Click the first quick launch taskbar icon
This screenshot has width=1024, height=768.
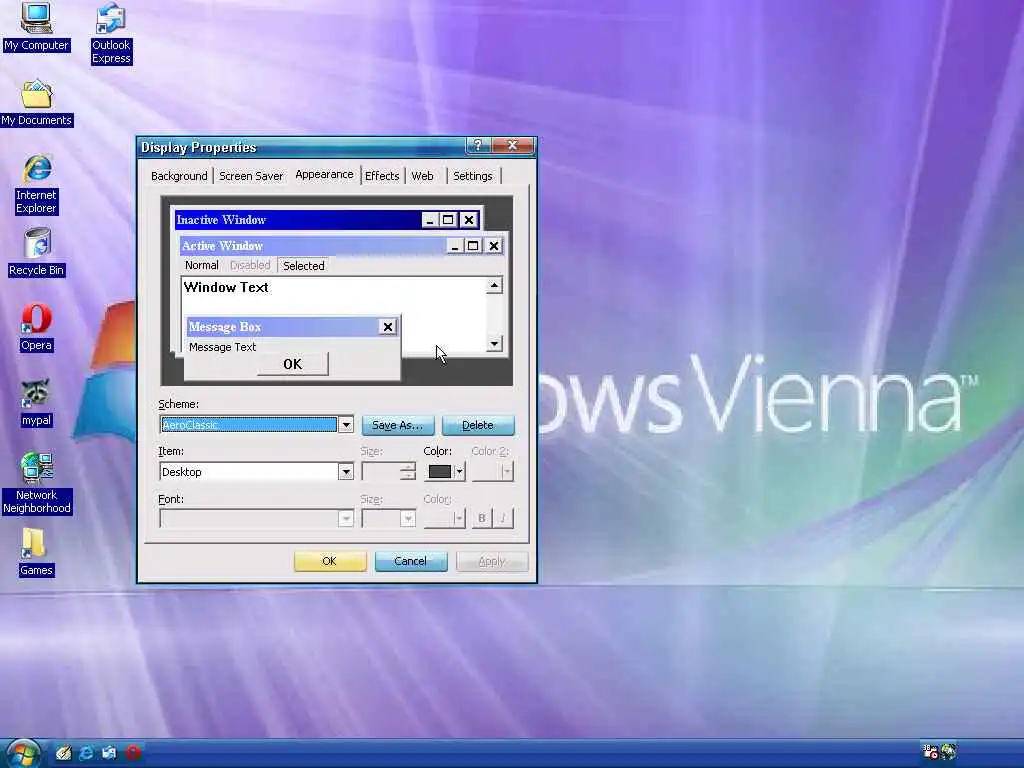(63, 753)
